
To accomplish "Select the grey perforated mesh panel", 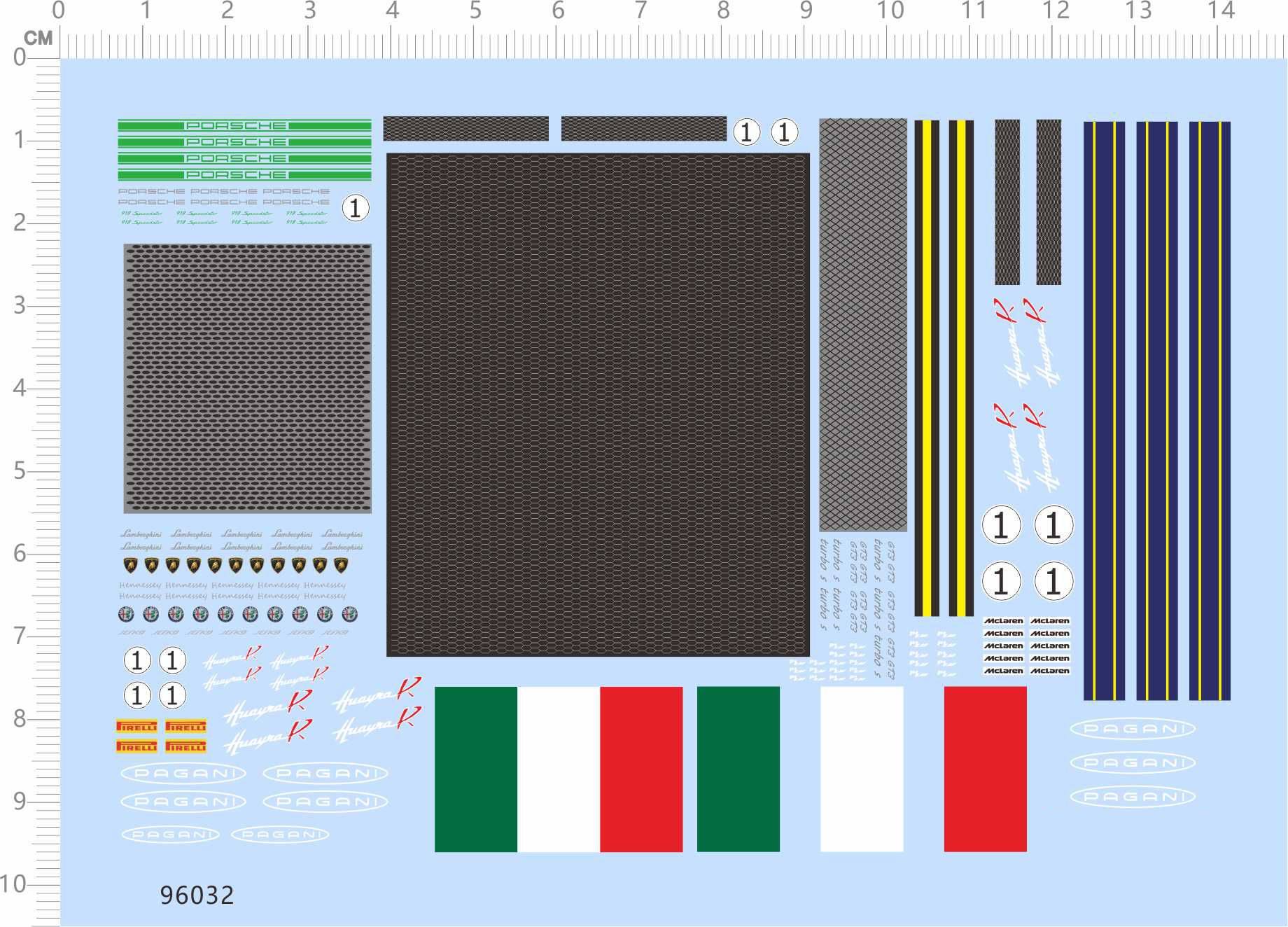I will [x=248, y=378].
